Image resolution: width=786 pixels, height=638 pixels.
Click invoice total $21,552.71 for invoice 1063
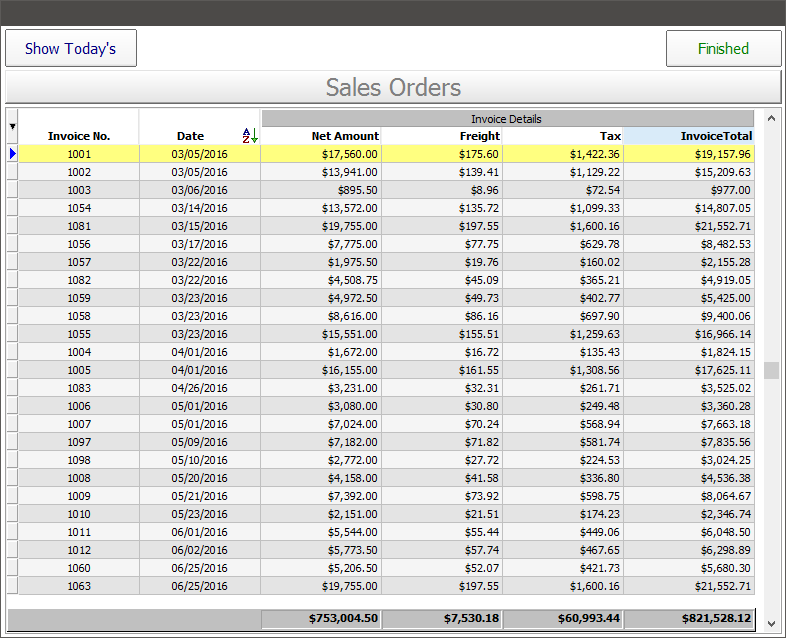click(x=688, y=586)
